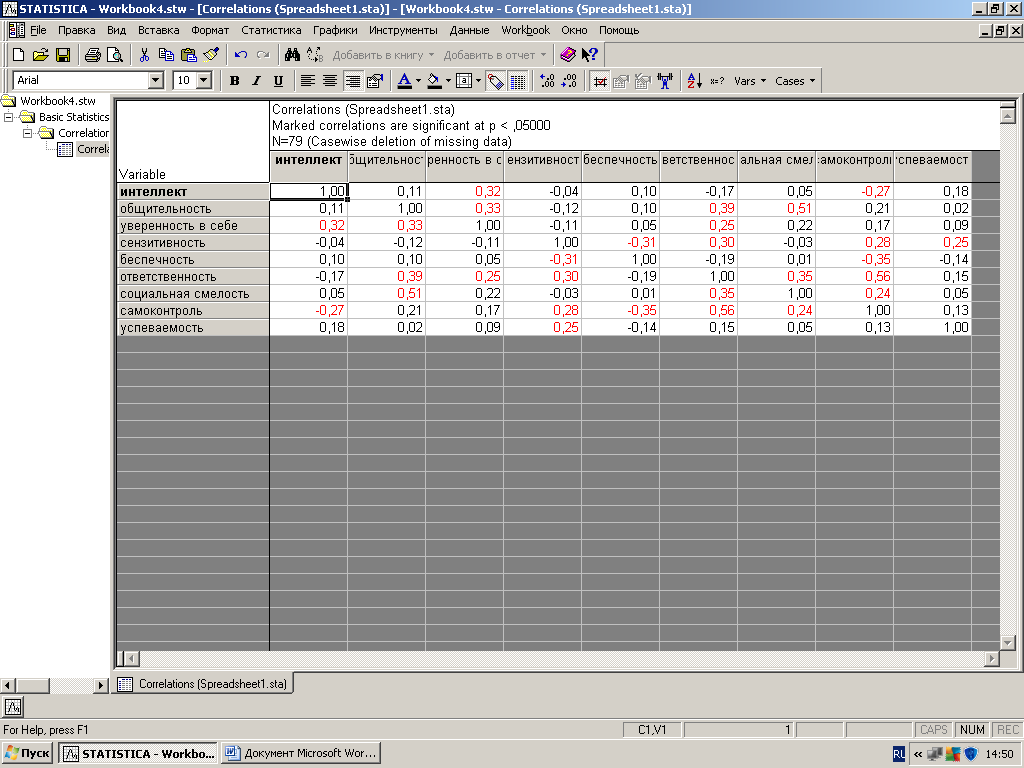Click the Find binoculars icon
This screenshot has height=768, width=1024.
[x=292, y=55]
